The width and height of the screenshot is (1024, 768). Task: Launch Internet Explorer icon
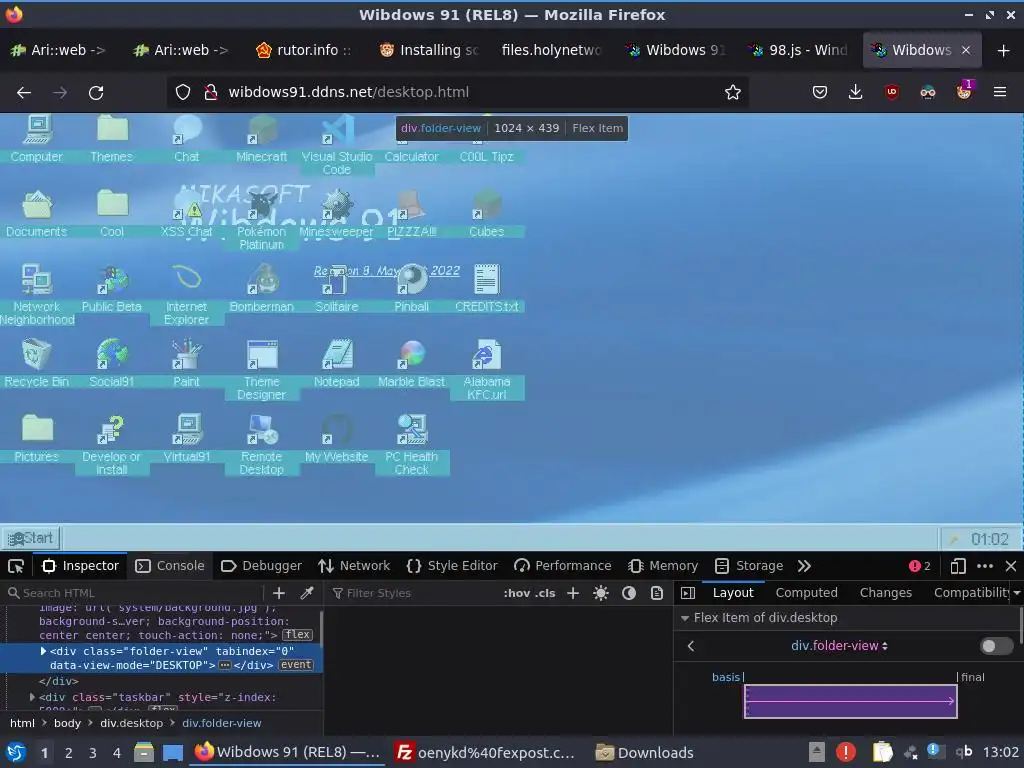point(187,295)
